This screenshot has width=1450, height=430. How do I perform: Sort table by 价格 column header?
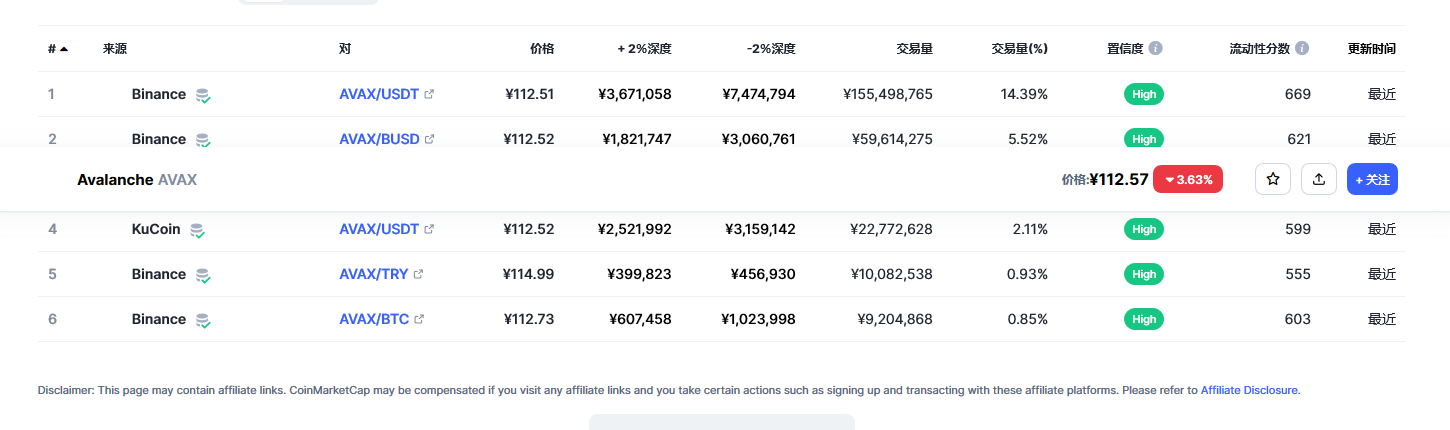click(x=541, y=48)
